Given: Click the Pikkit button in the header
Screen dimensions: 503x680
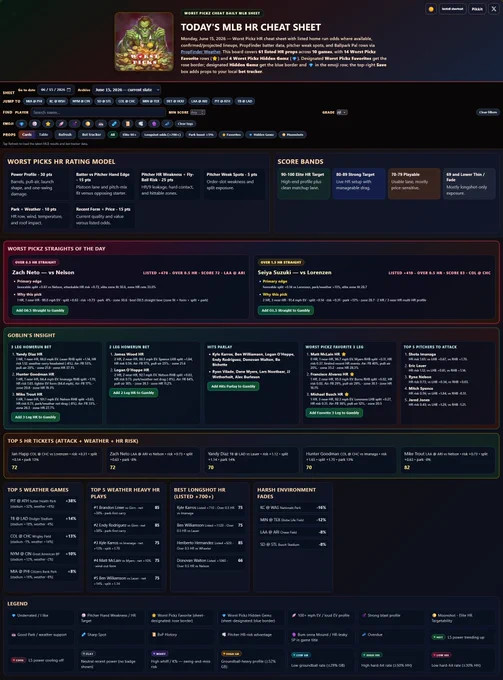Looking at the screenshot, I should coord(477,9).
